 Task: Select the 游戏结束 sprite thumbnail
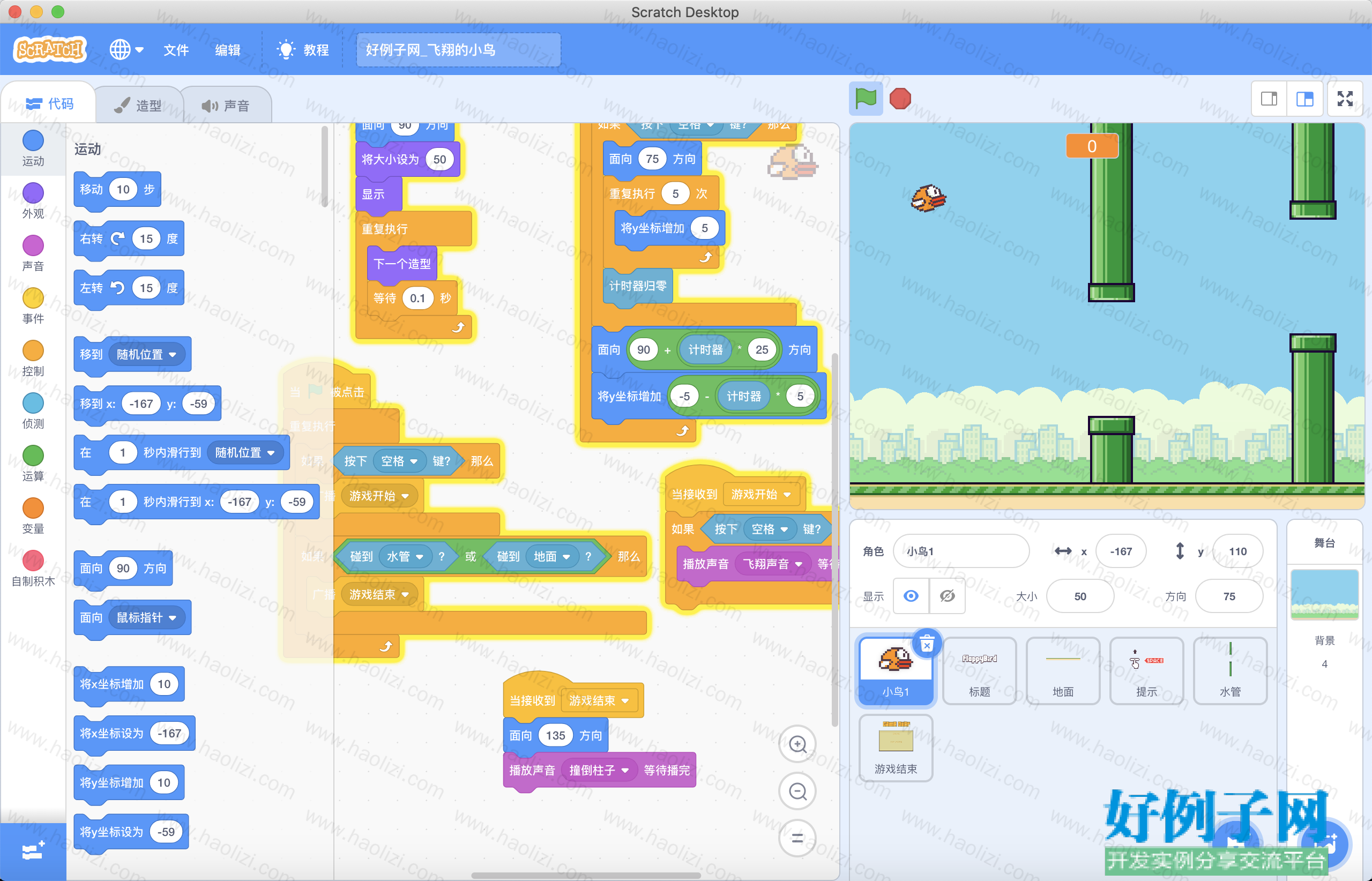[896, 748]
